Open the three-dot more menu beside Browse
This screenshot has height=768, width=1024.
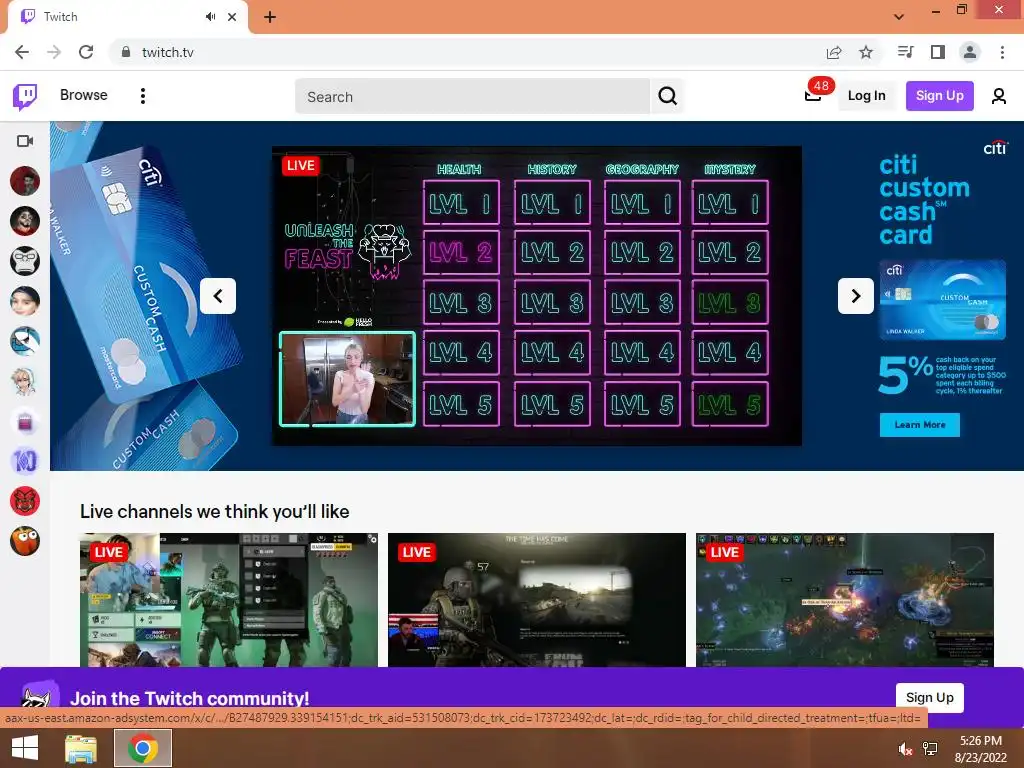coord(143,96)
